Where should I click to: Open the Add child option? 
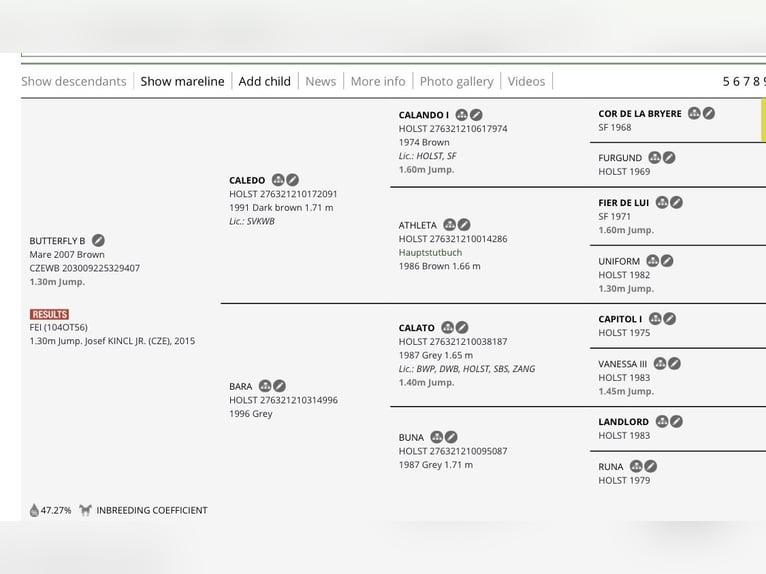[264, 81]
